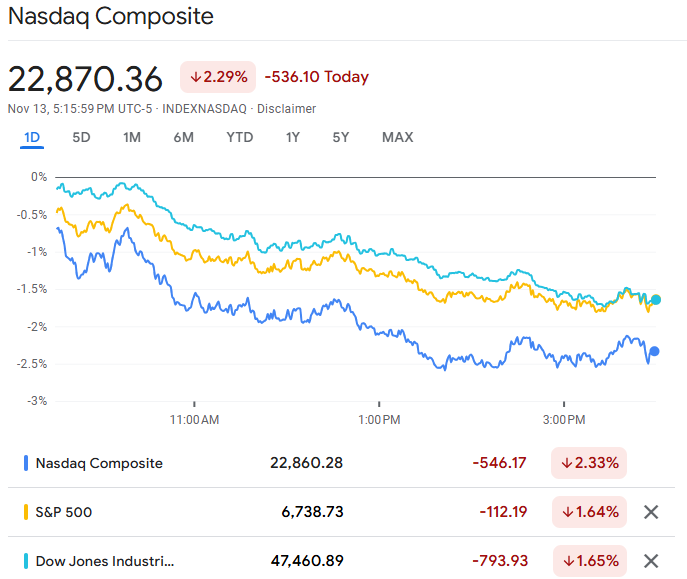Open the Disclaimer link

click(286, 109)
